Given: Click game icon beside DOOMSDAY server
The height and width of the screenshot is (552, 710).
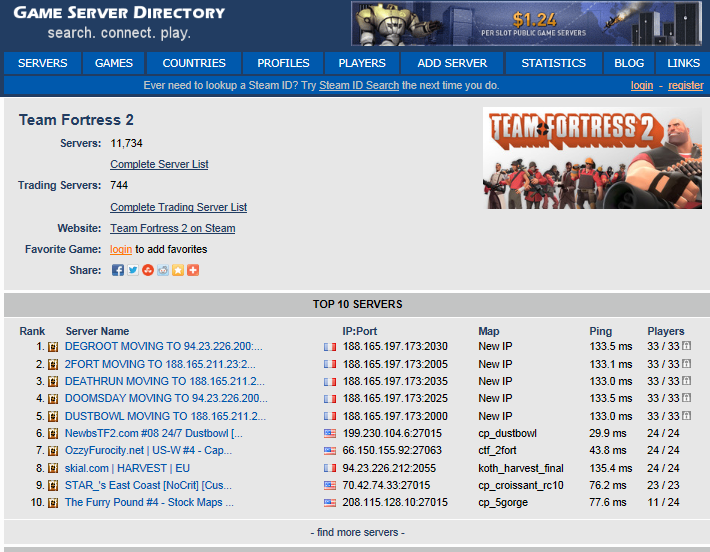Looking at the screenshot, I should pyautogui.click(x=53, y=399).
